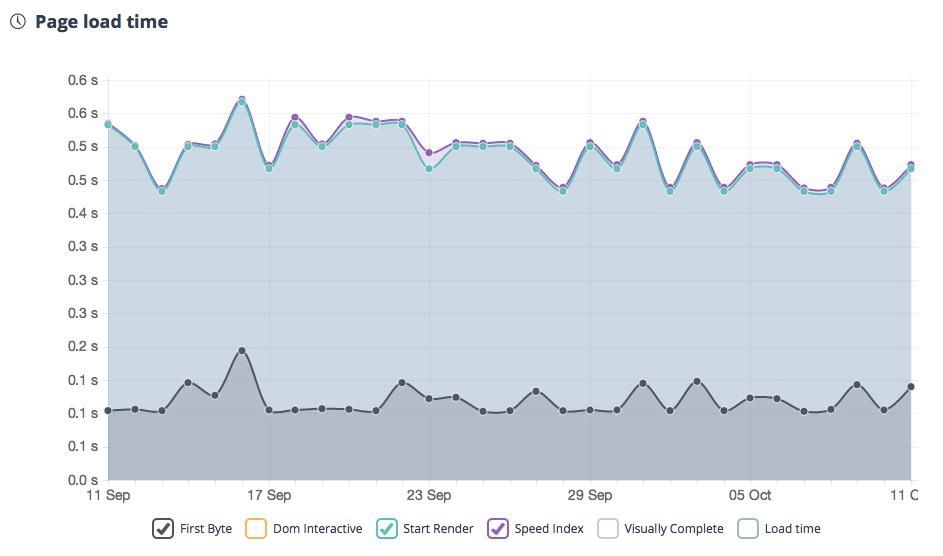Click the 23 Sep x-axis date label
Screen dimensions: 943x556
(429, 495)
